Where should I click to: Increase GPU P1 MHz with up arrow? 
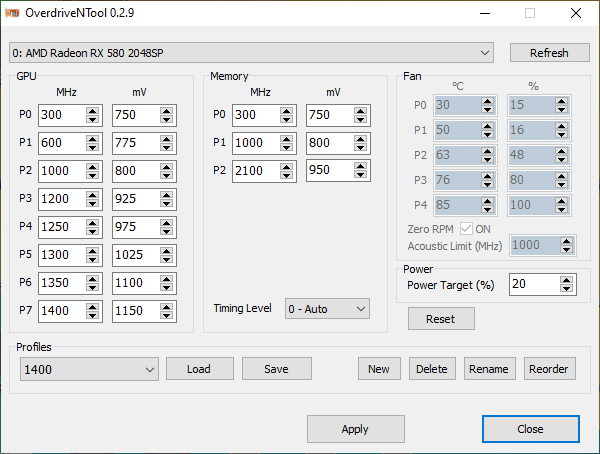[93, 139]
